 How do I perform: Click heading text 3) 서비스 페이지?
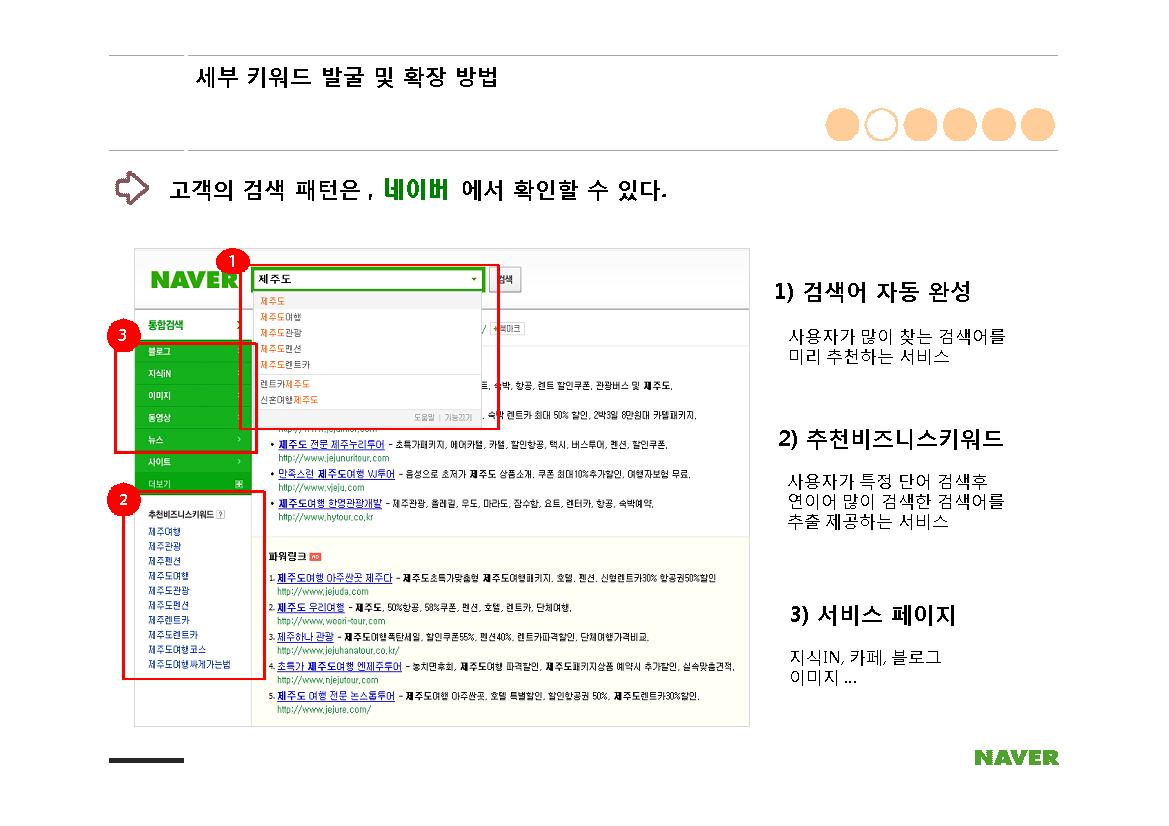point(872,615)
